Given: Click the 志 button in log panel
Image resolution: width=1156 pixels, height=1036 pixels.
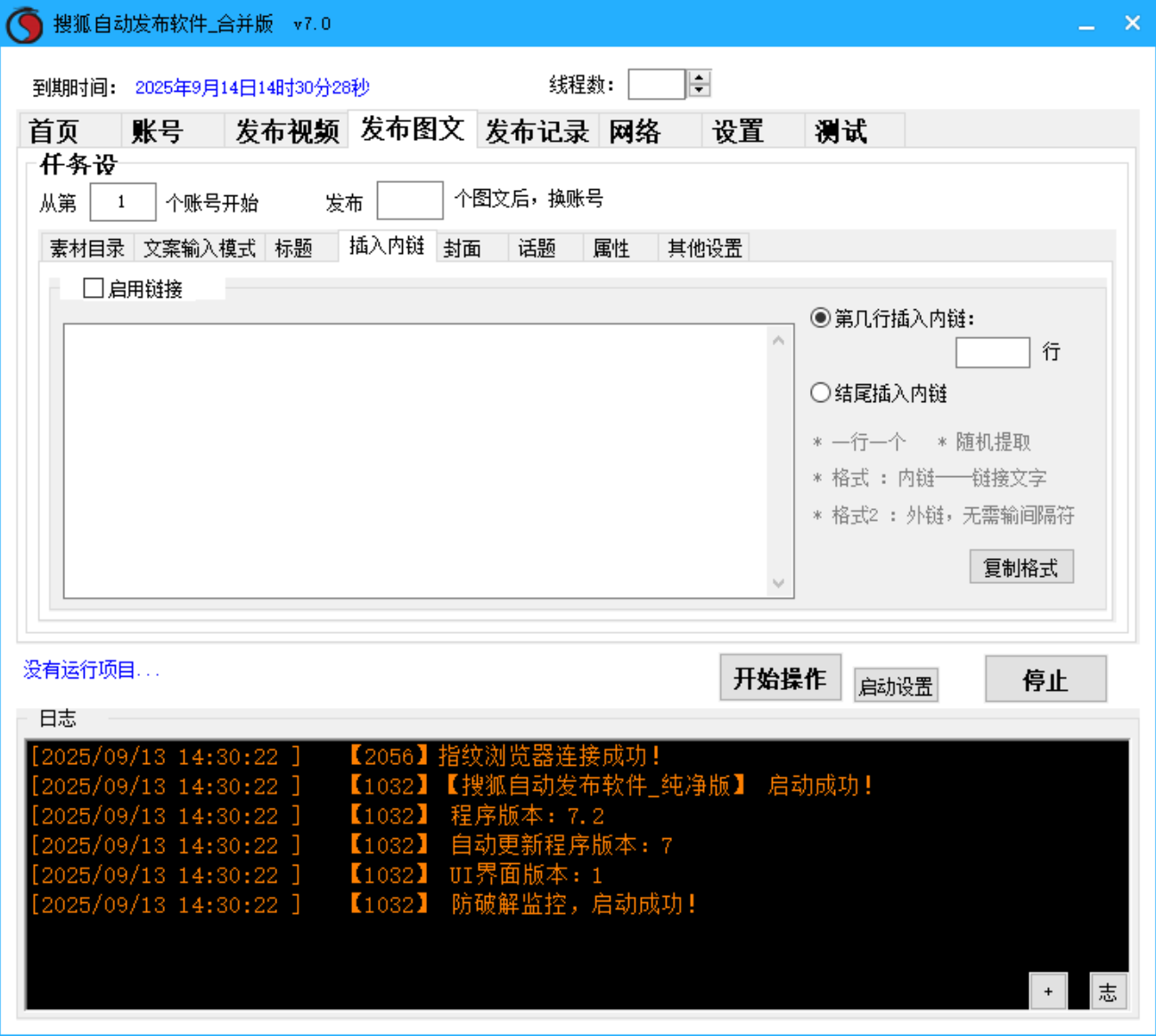Looking at the screenshot, I should click(1108, 991).
